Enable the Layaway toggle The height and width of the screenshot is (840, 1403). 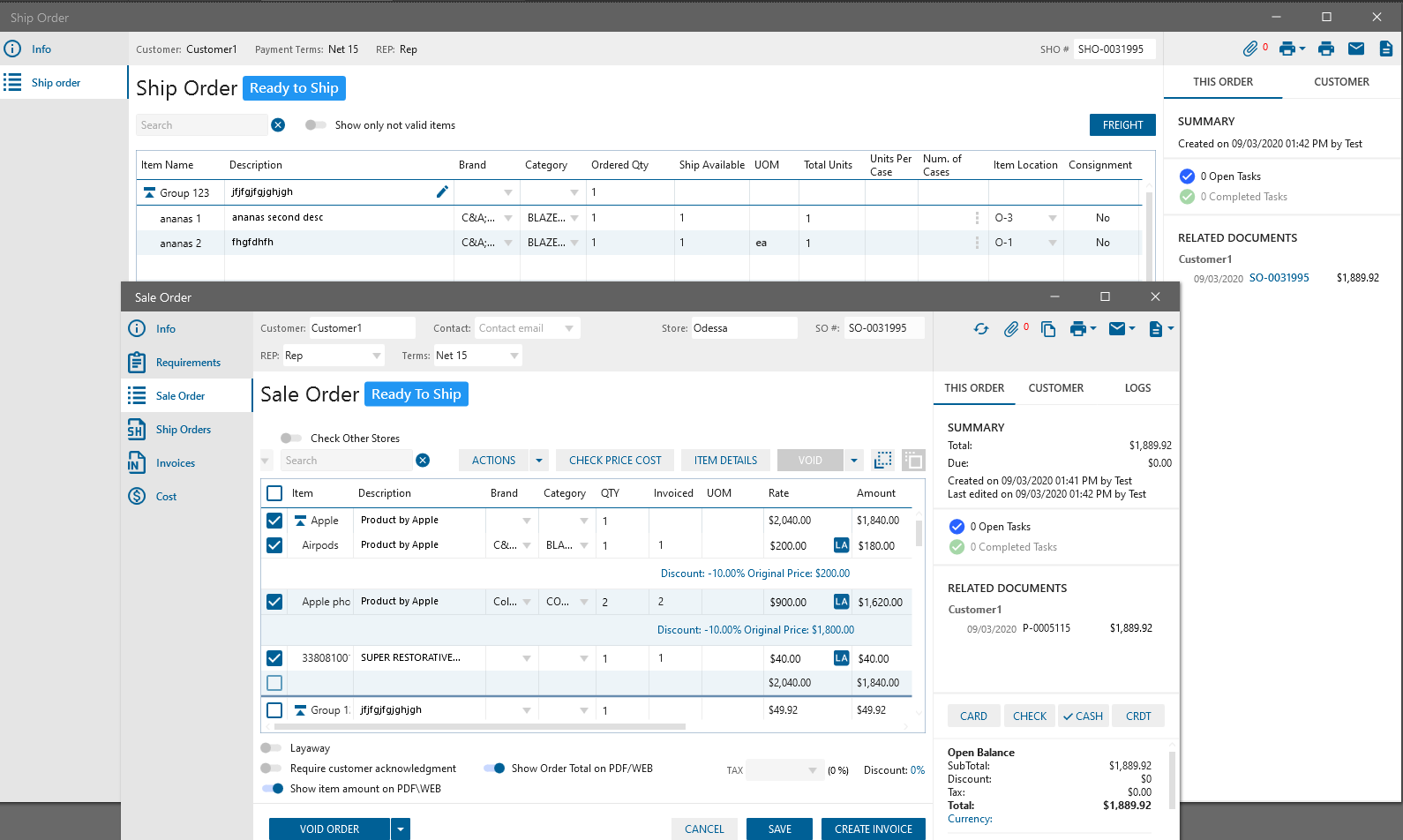(x=271, y=748)
